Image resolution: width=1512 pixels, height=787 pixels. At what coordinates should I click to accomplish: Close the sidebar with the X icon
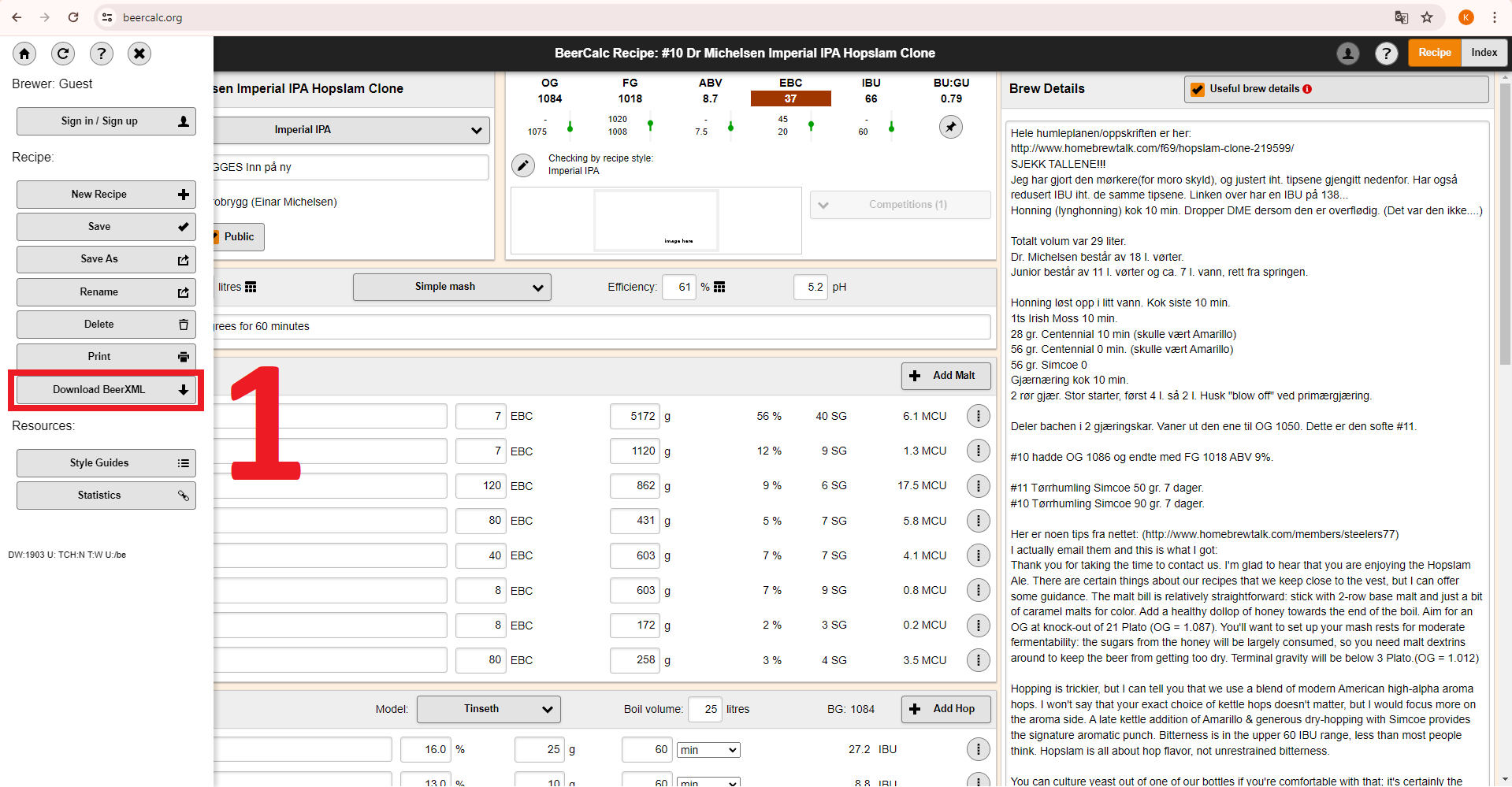139,54
